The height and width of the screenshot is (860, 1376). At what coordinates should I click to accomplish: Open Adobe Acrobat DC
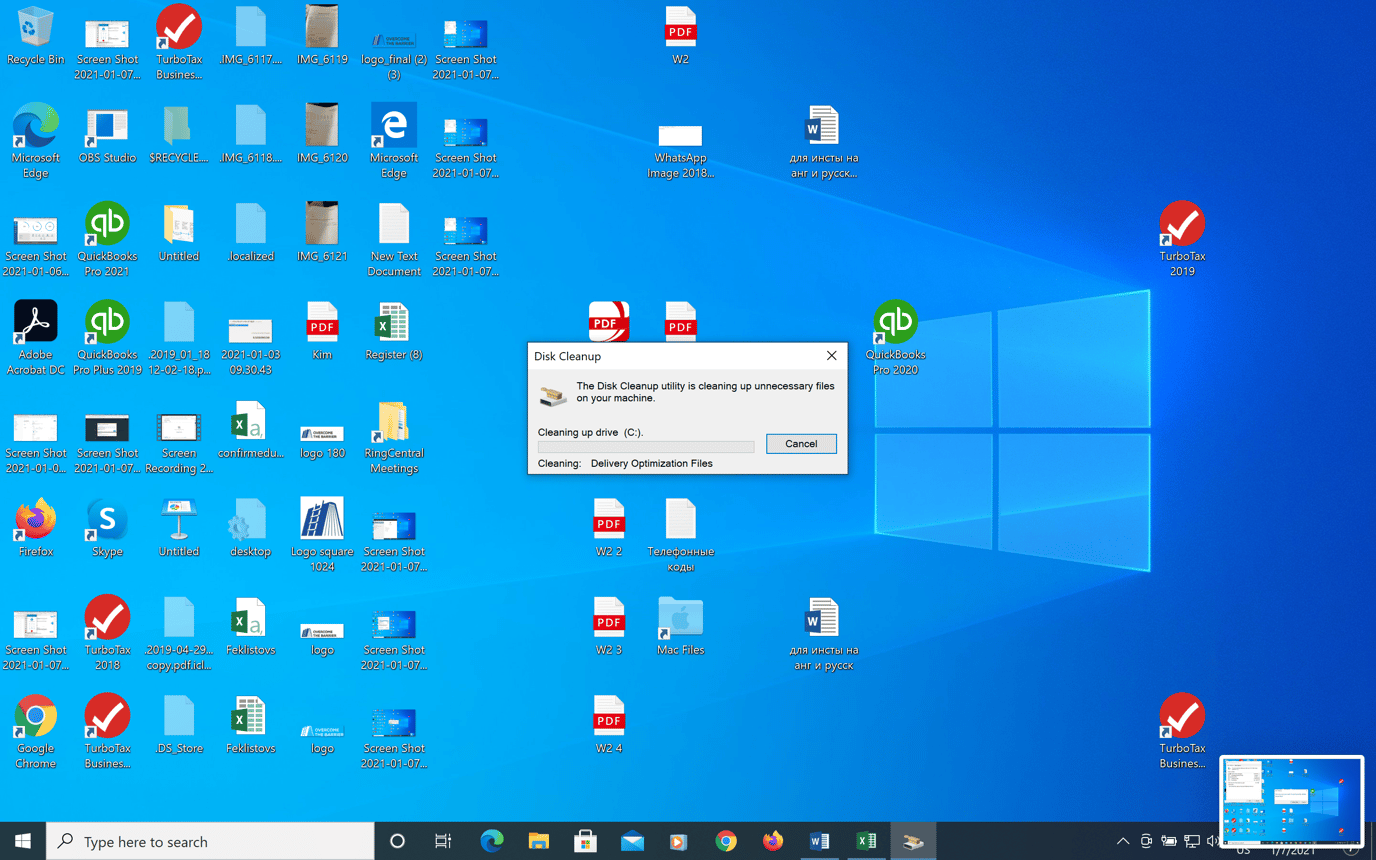[36, 323]
